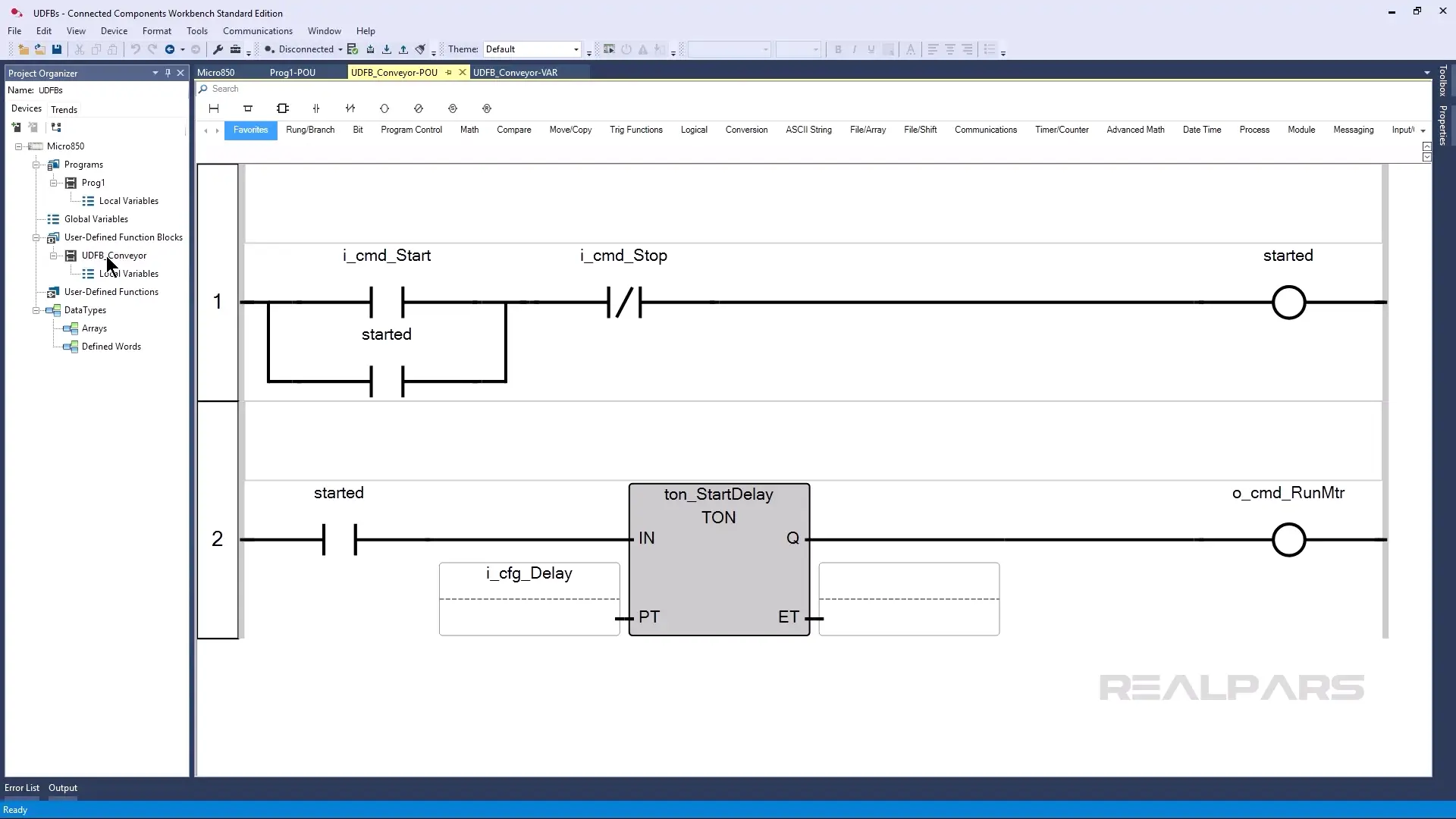Open the document tabs overflow dropdown

click(x=1427, y=74)
